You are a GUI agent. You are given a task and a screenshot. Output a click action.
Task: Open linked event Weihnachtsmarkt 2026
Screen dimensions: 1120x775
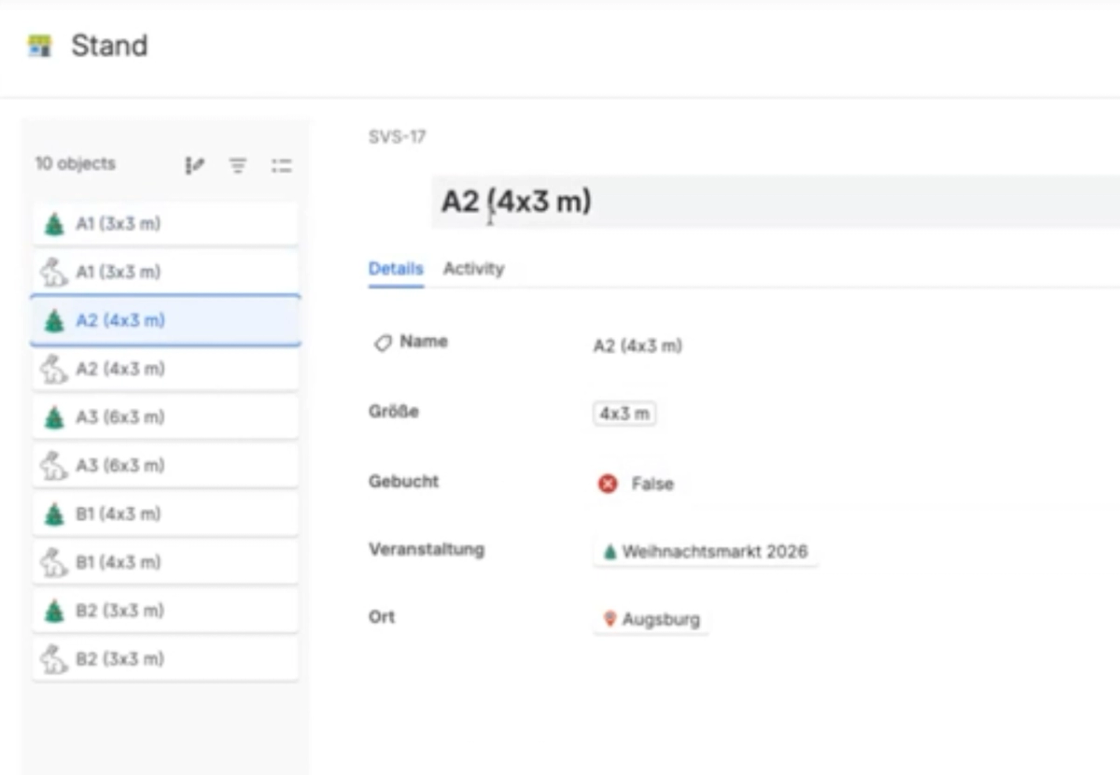706,551
